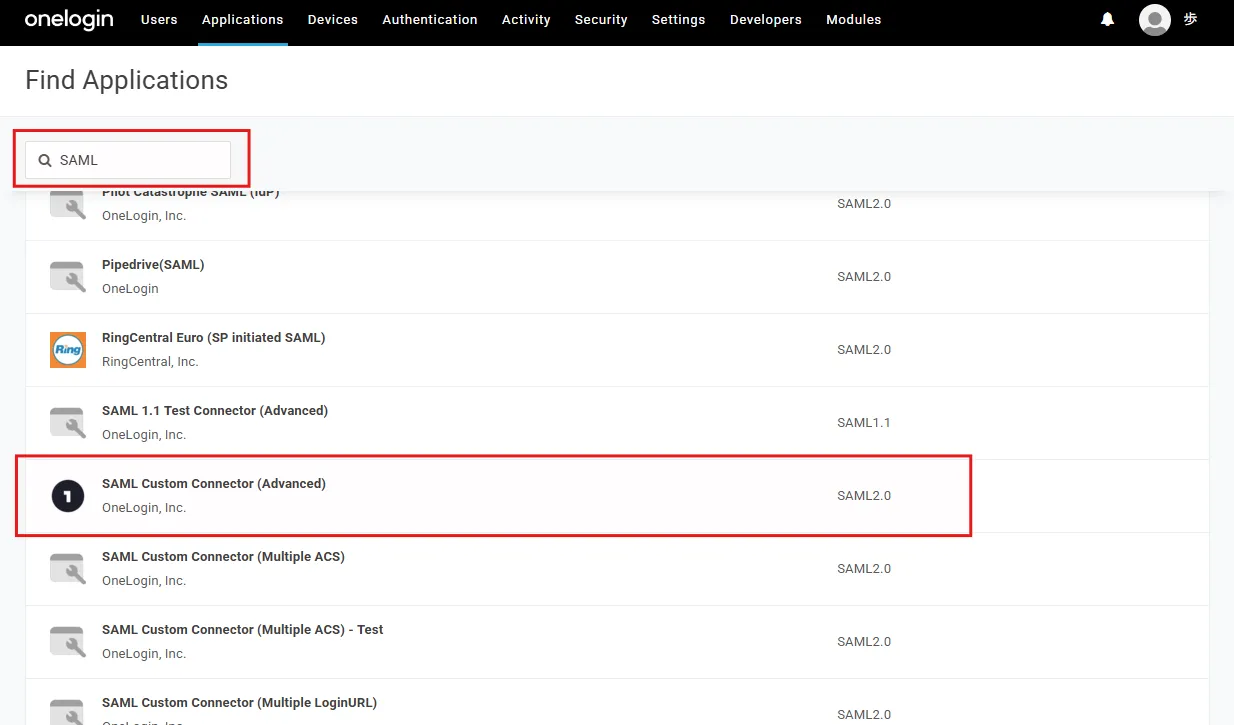Click the SAML Custom Connector (Advanced) icon

68,496
